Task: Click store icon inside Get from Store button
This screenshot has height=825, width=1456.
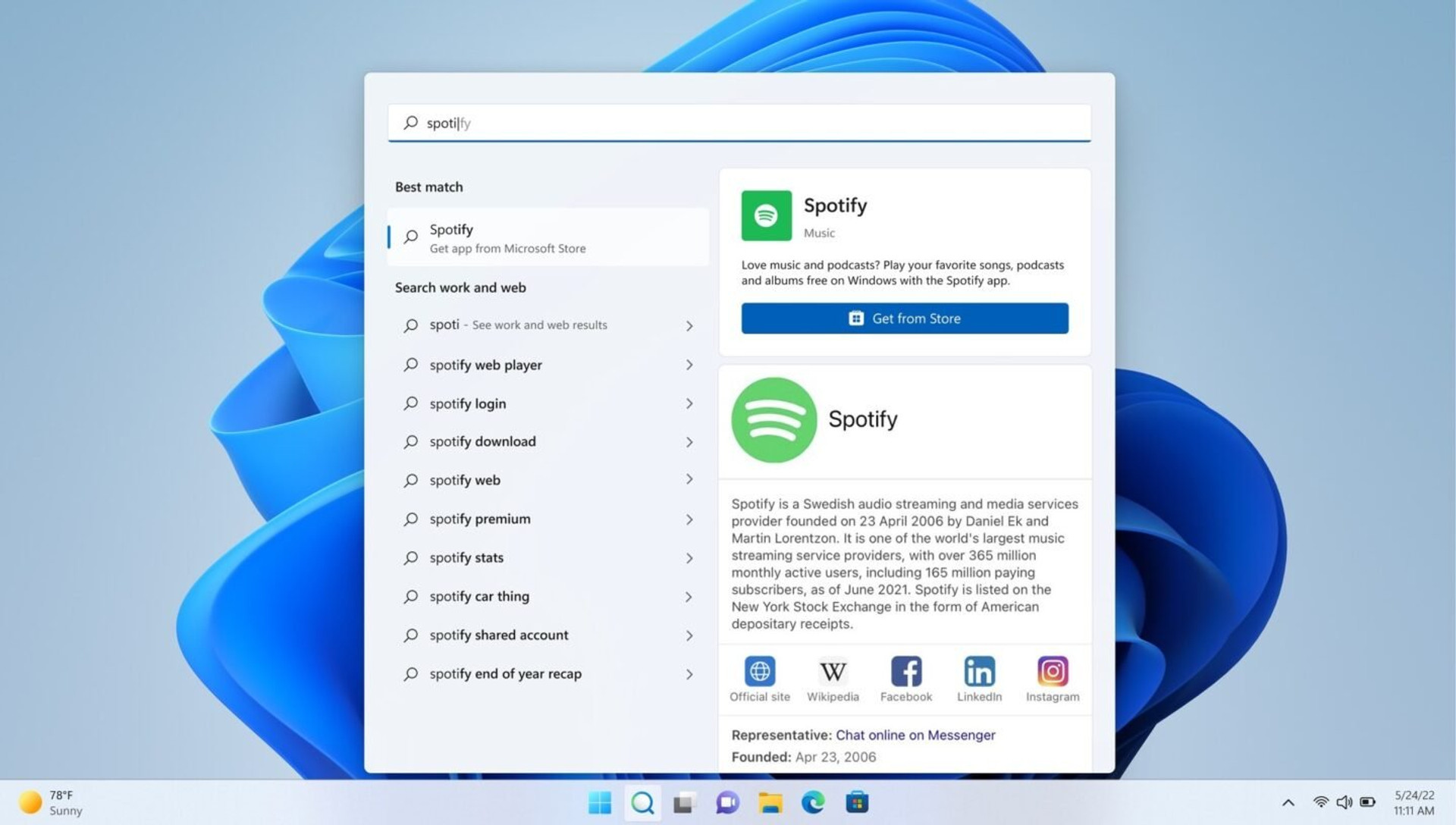Action: (x=856, y=318)
